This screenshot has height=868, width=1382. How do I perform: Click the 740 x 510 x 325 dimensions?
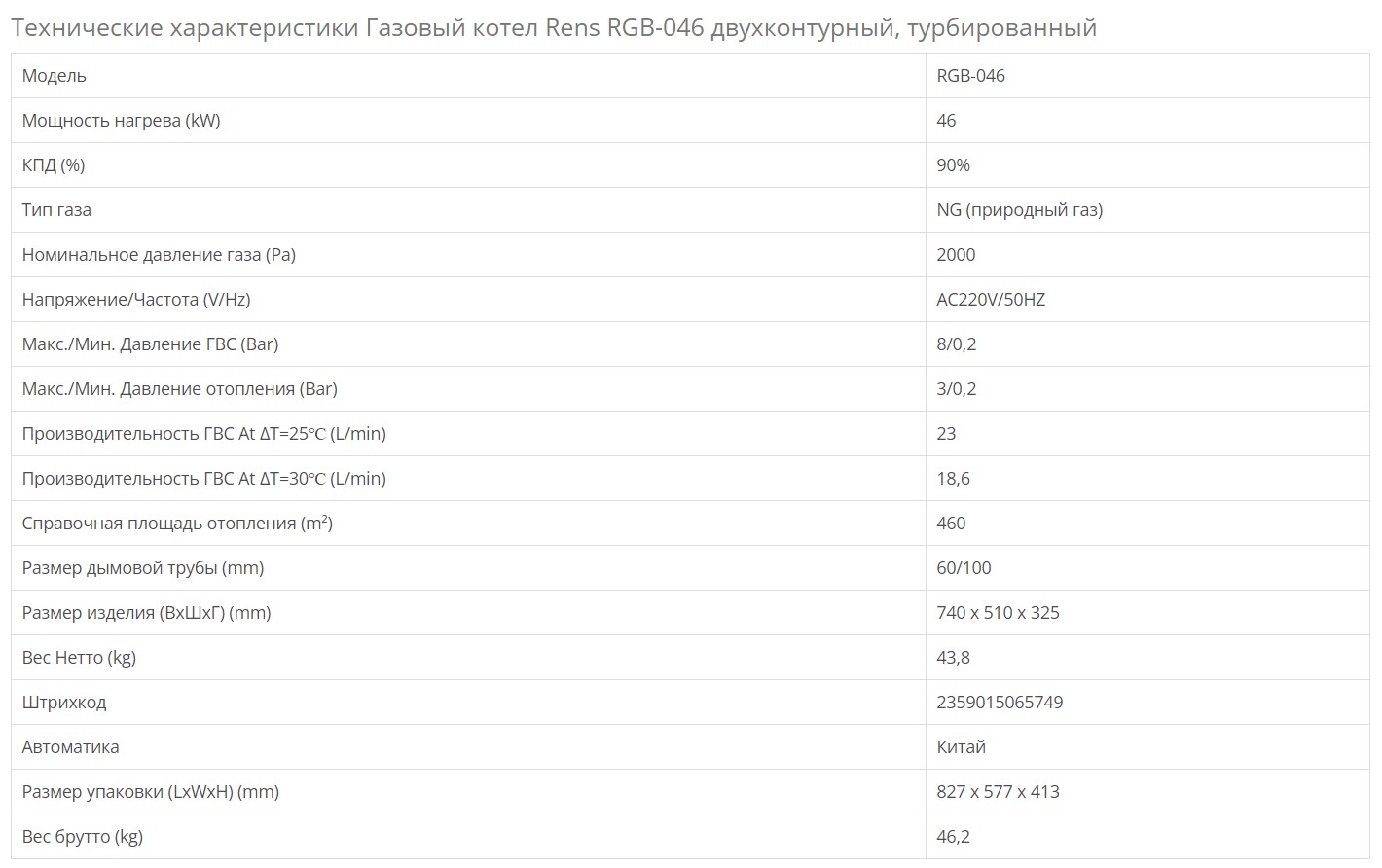998,613
